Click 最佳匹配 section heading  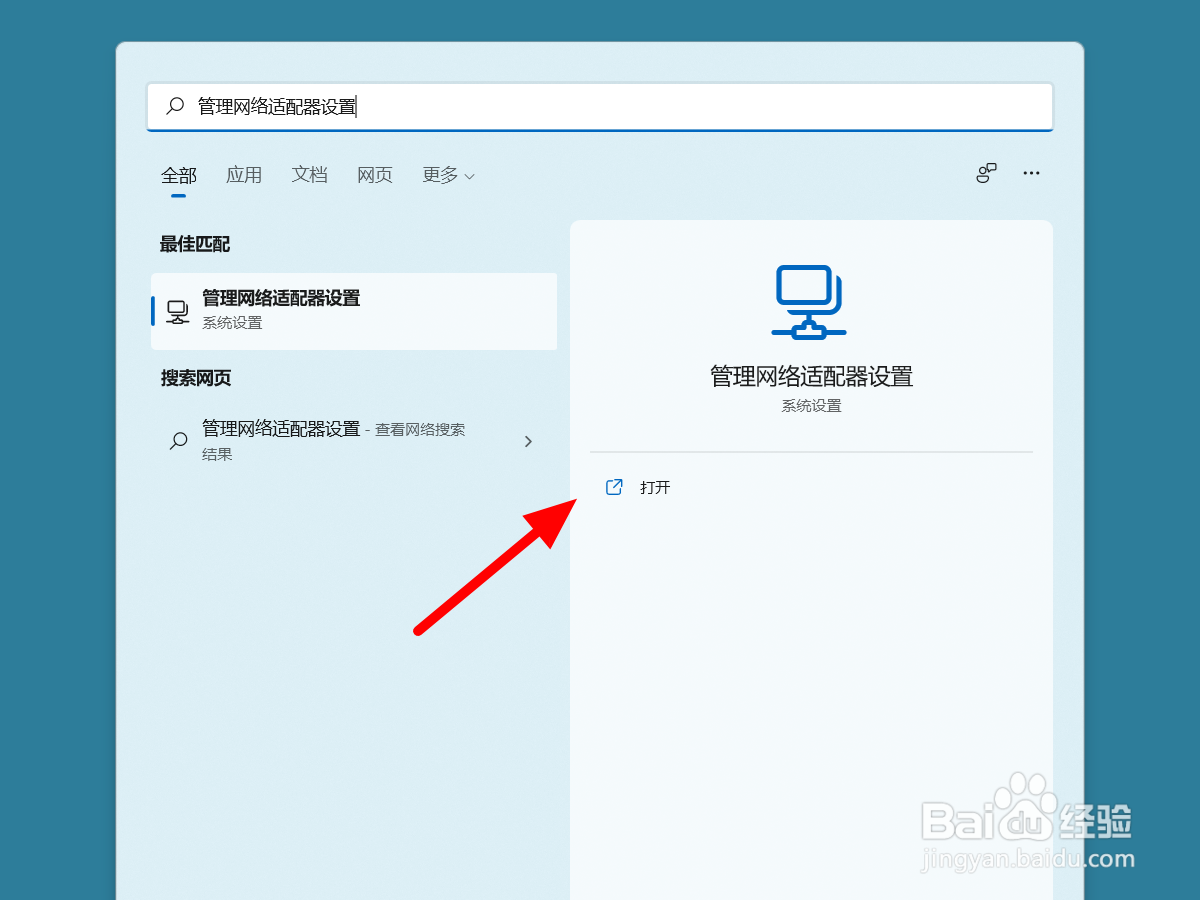(195, 244)
